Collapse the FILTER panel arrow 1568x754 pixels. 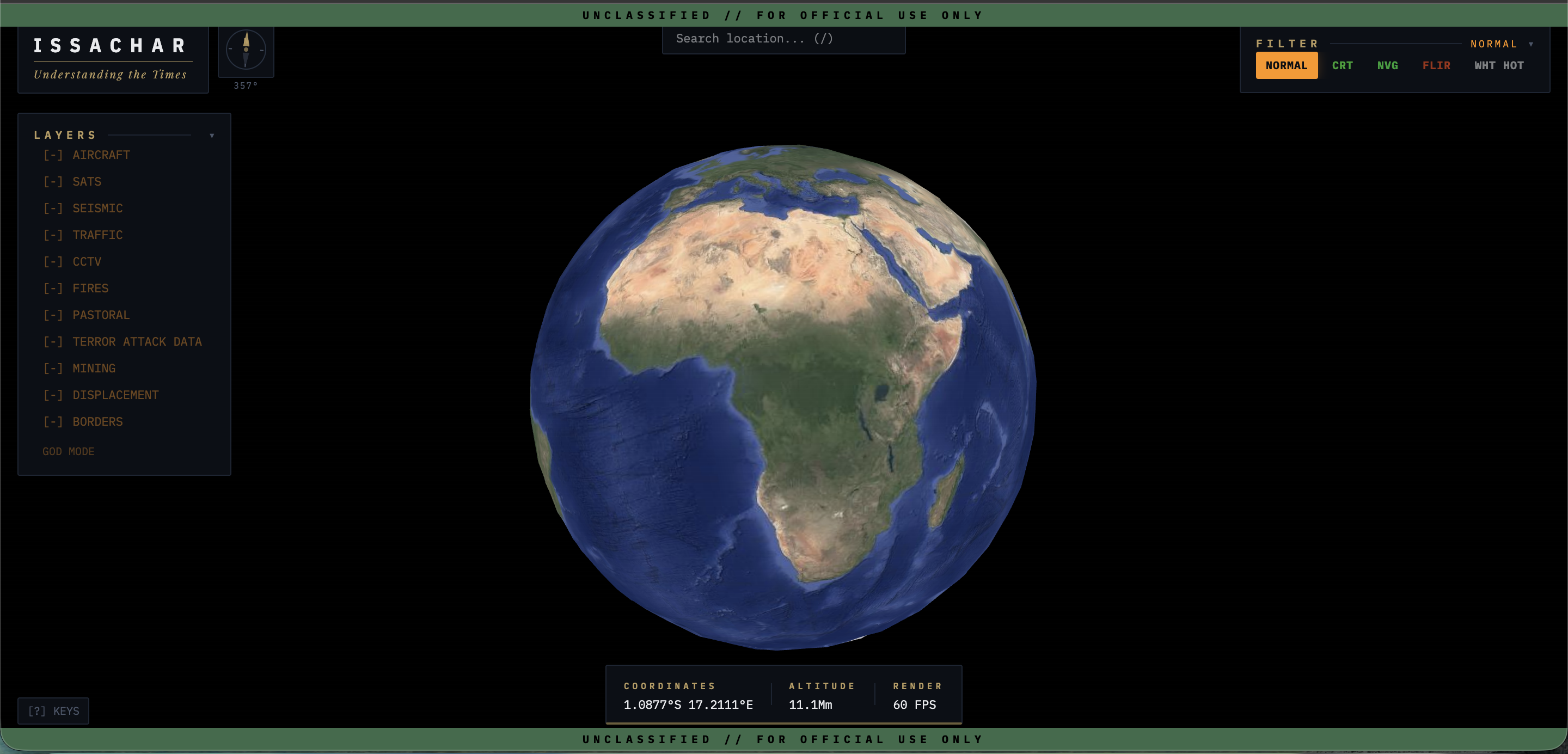(1531, 45)
